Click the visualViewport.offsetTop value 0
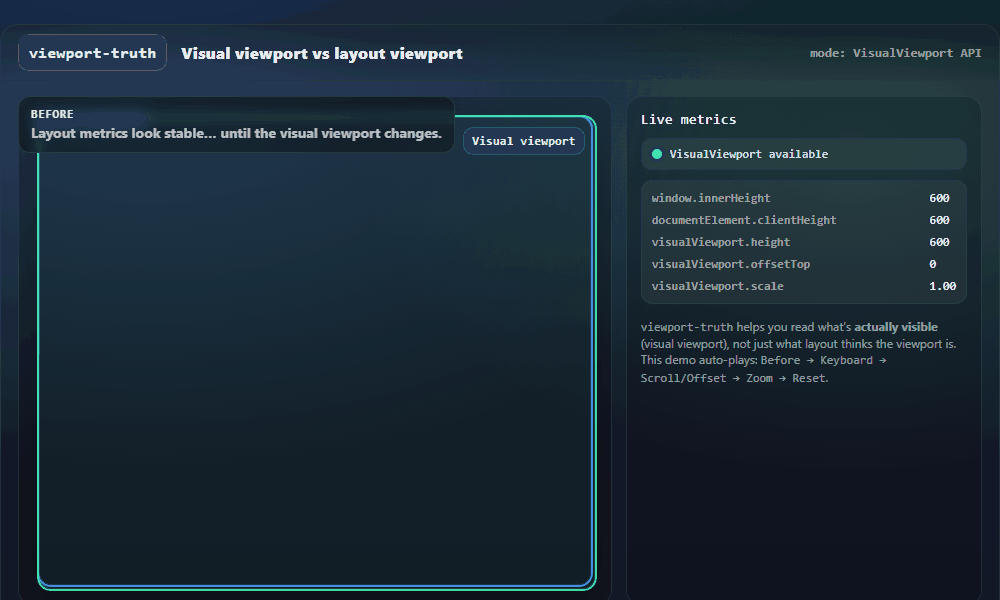Viewport: 1000px width, 600px height. pyautogui.click(x=932, y=264)
